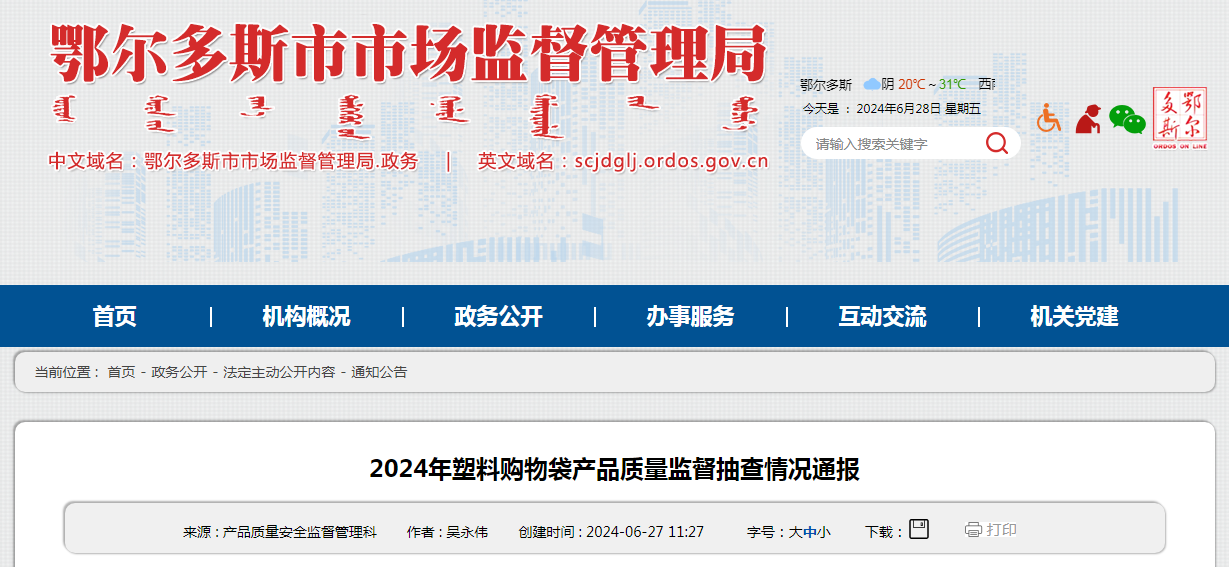Viewport: 1229px width, 567px height.
Task: Click the elderly-friendly mode icon
Action: point(1088,118)
